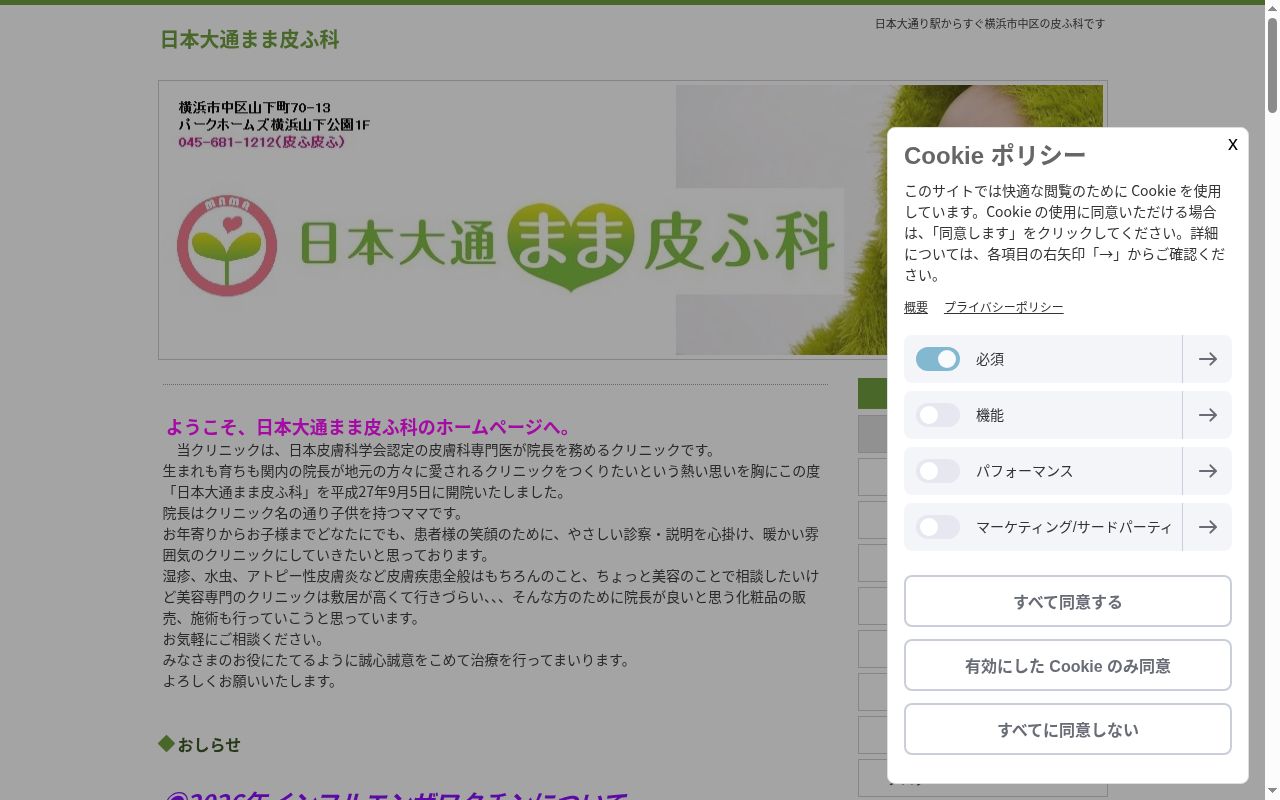1280x800 pixels.
Task: Toggle the 必須 cookie switch
Action: [x=938, y=359]
